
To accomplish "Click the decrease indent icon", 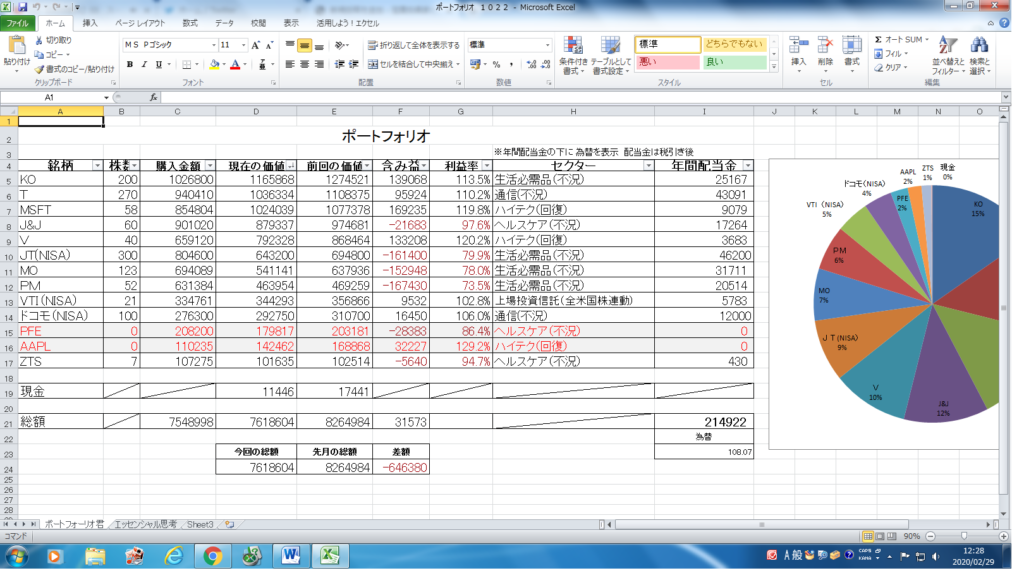I will pyautogui.click(x=340, y=64).
